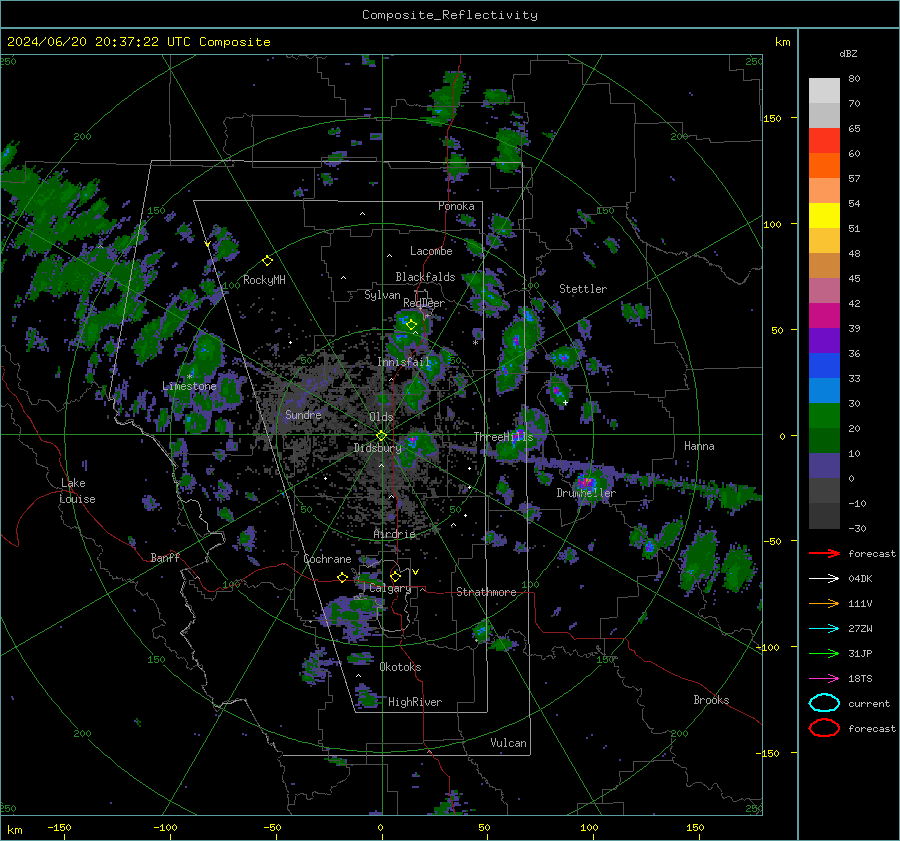Viewport: 900px width, 841px height.
Task: Select the RedDeer city label
Action: click(424, 303)
